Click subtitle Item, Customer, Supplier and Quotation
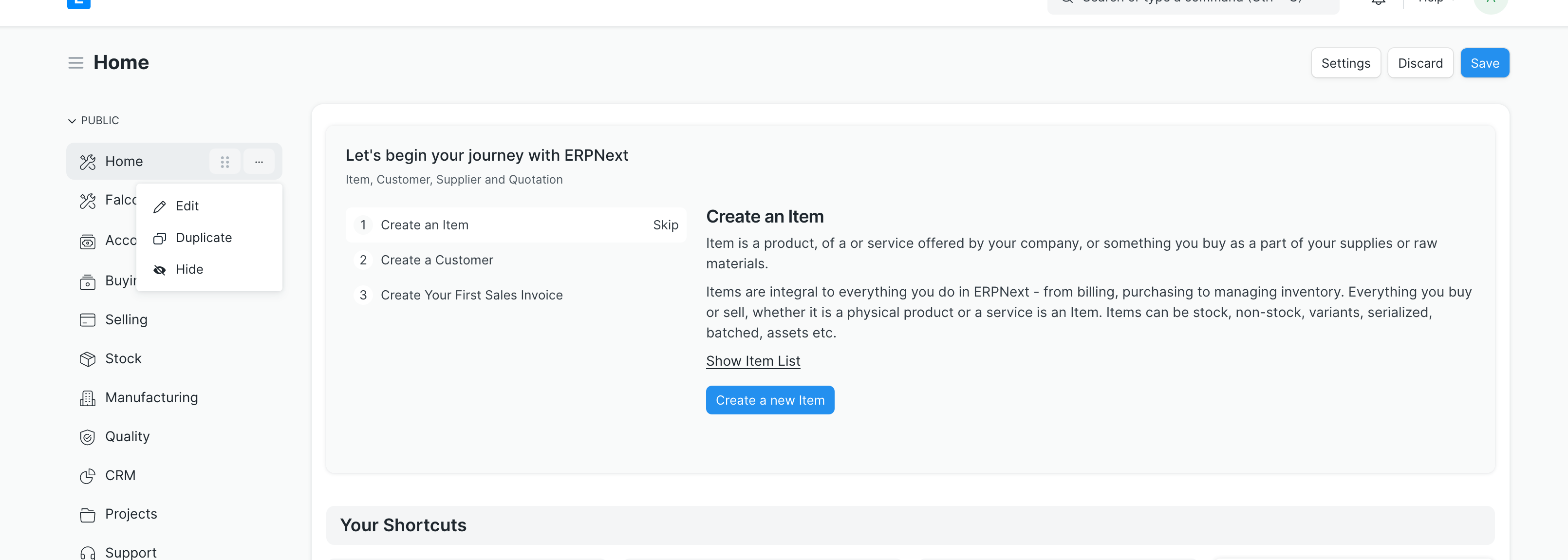 [454, 180]
